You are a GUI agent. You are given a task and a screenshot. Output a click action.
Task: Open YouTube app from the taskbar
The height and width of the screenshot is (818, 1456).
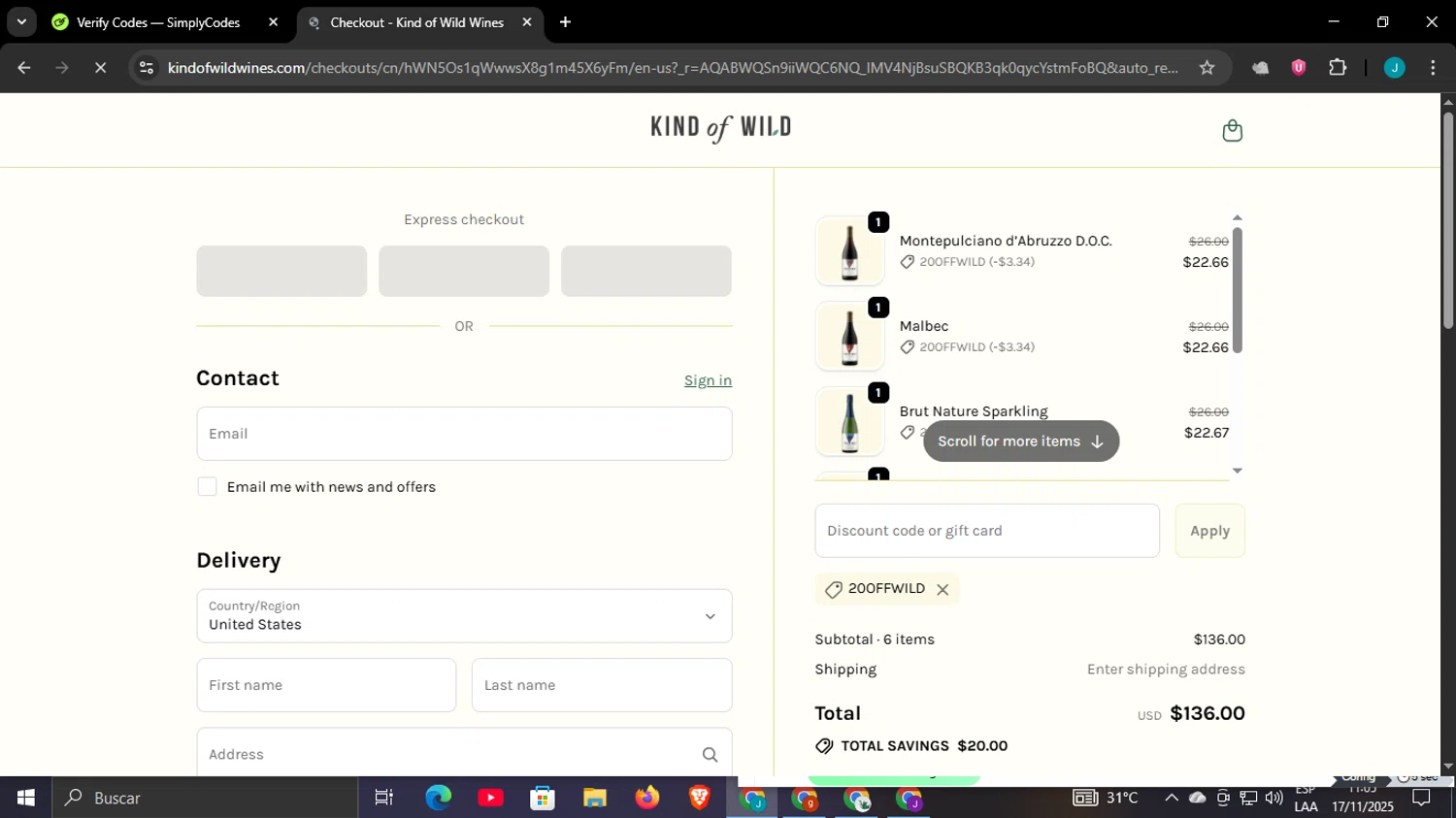(x=490, y=798)
